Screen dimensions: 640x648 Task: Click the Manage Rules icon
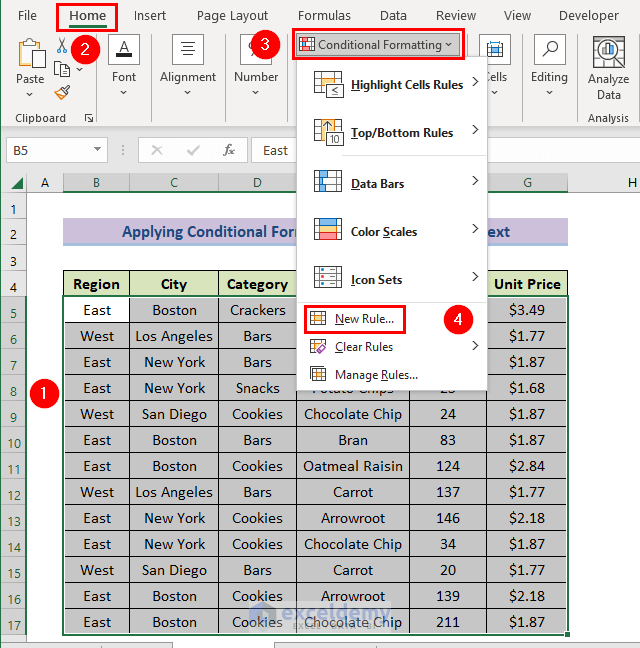(318, 374)
